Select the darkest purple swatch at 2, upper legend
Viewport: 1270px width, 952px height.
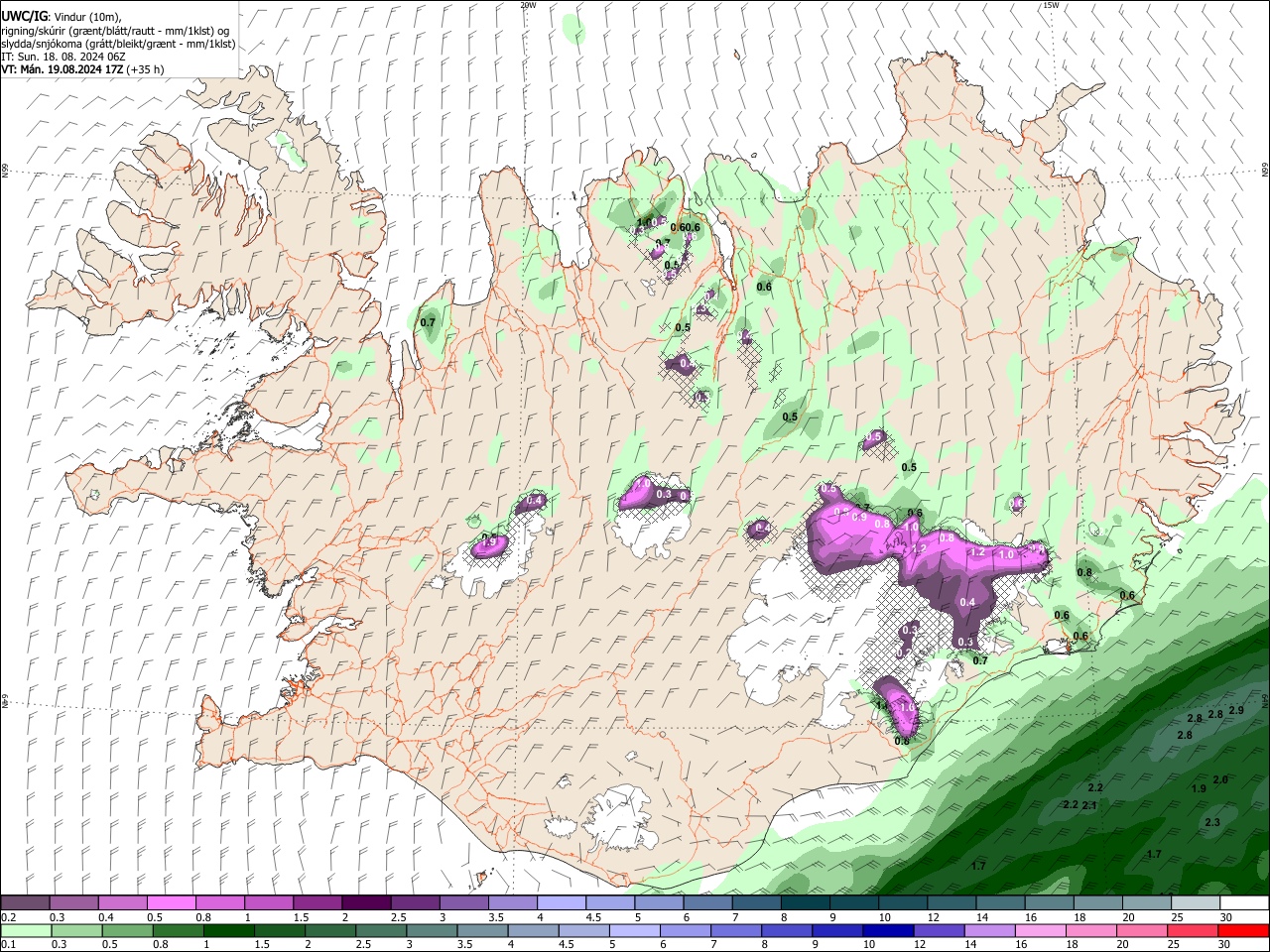pyautogui.click(x=366, y=903)
